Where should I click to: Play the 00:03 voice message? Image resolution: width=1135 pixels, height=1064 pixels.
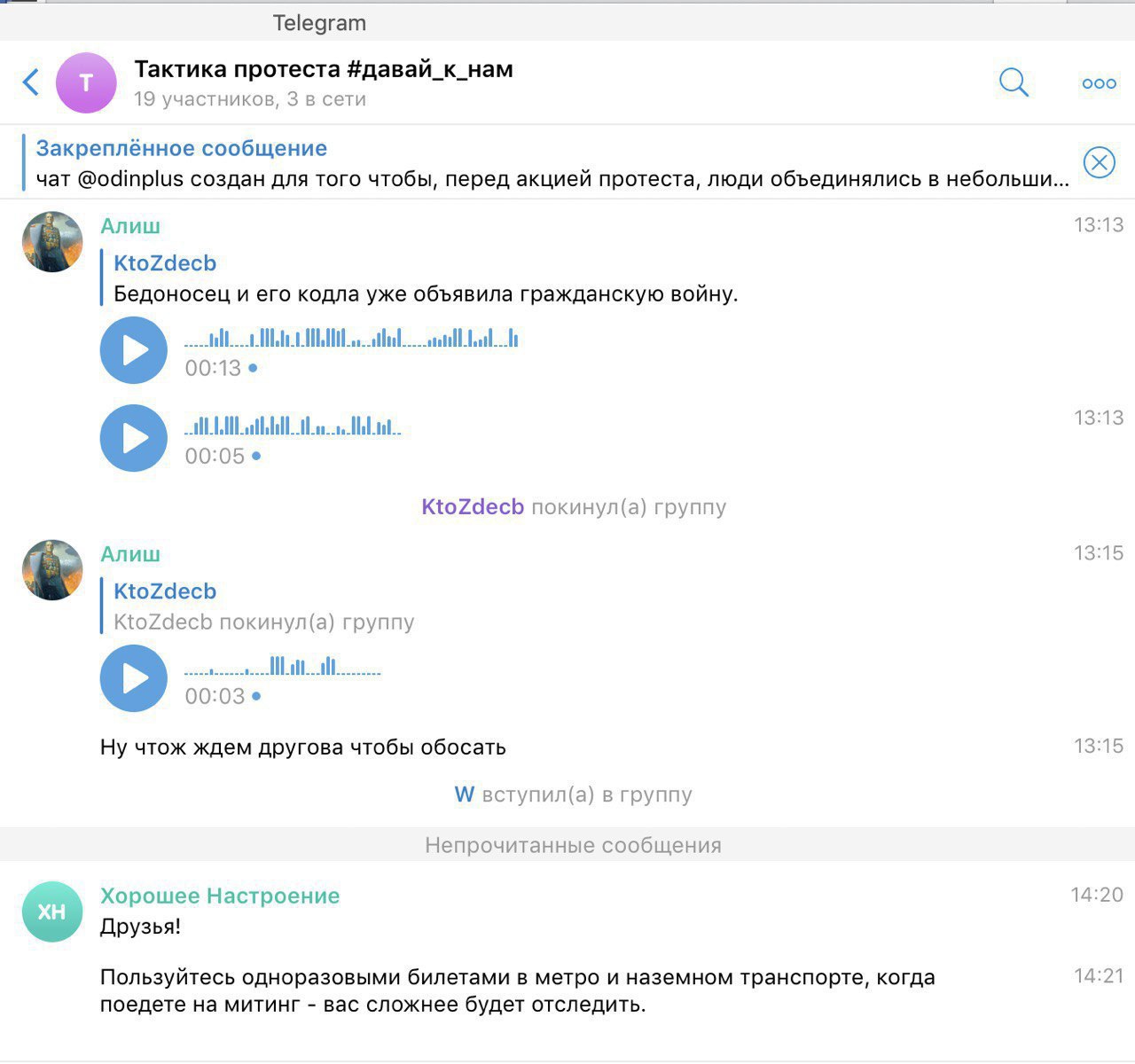(134, 678)
